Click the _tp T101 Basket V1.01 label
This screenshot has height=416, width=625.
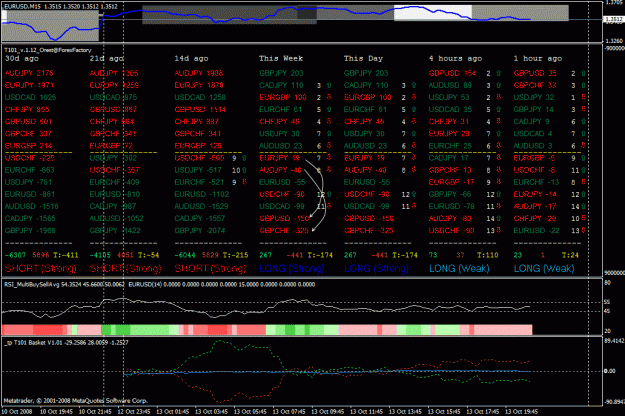click(33, 342)
